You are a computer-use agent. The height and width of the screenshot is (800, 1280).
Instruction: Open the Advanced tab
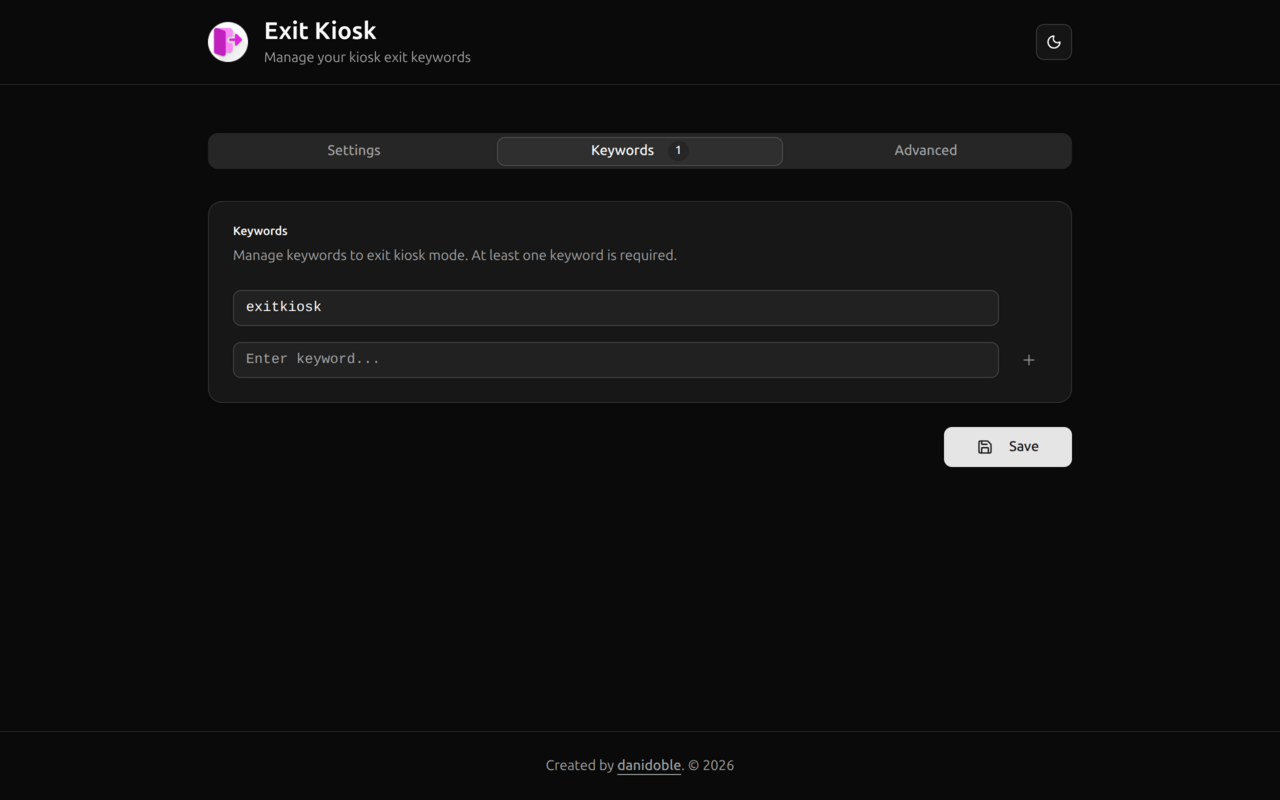pos(925,151)
